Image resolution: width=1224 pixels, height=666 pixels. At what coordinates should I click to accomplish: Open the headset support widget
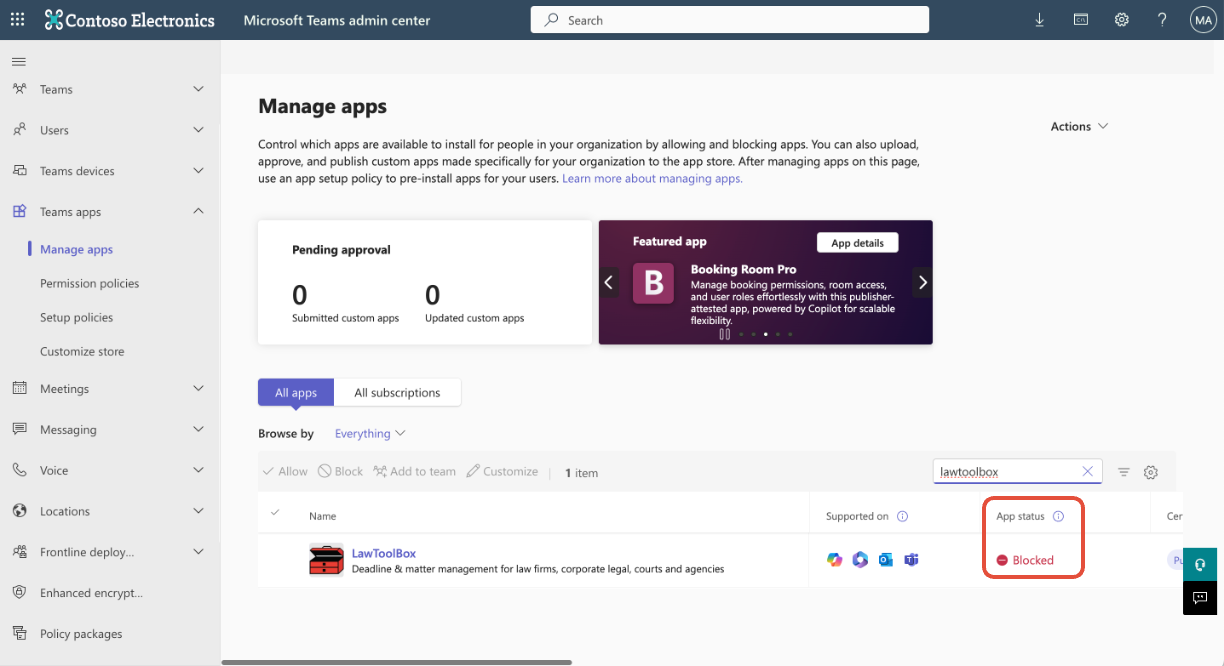1200,564
